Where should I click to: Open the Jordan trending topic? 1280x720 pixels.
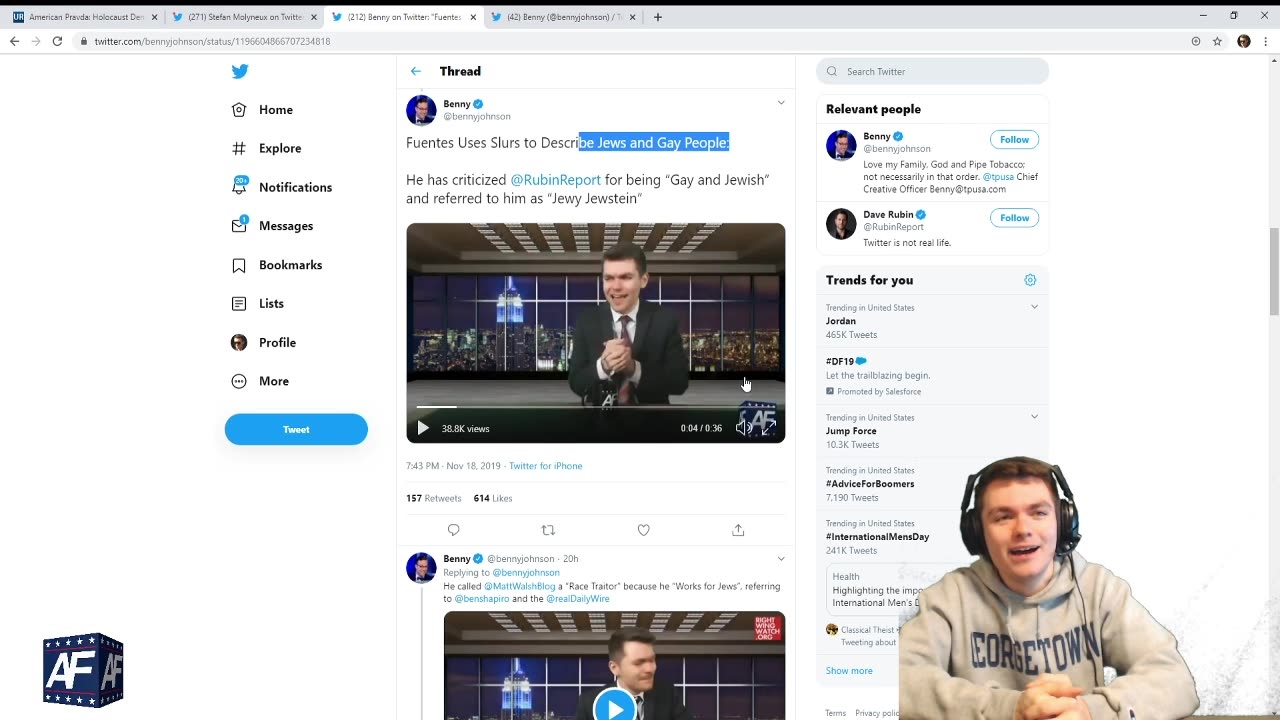click(x=841, y=321)
